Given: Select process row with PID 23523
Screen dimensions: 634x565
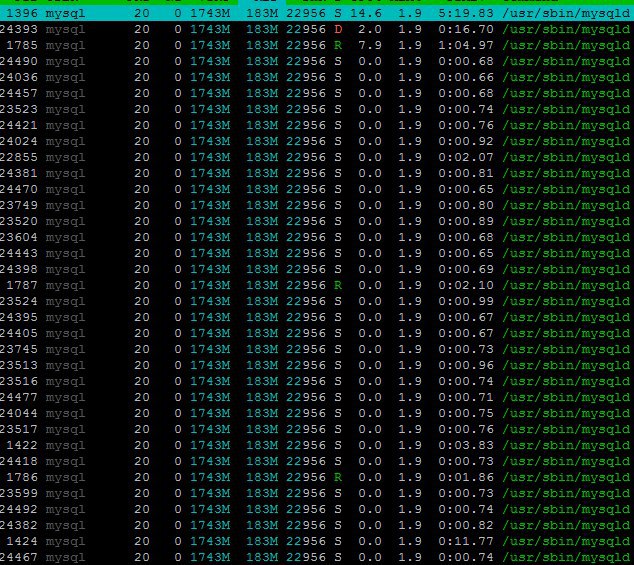Looking at the screenshot, I should tap(317, 109).
